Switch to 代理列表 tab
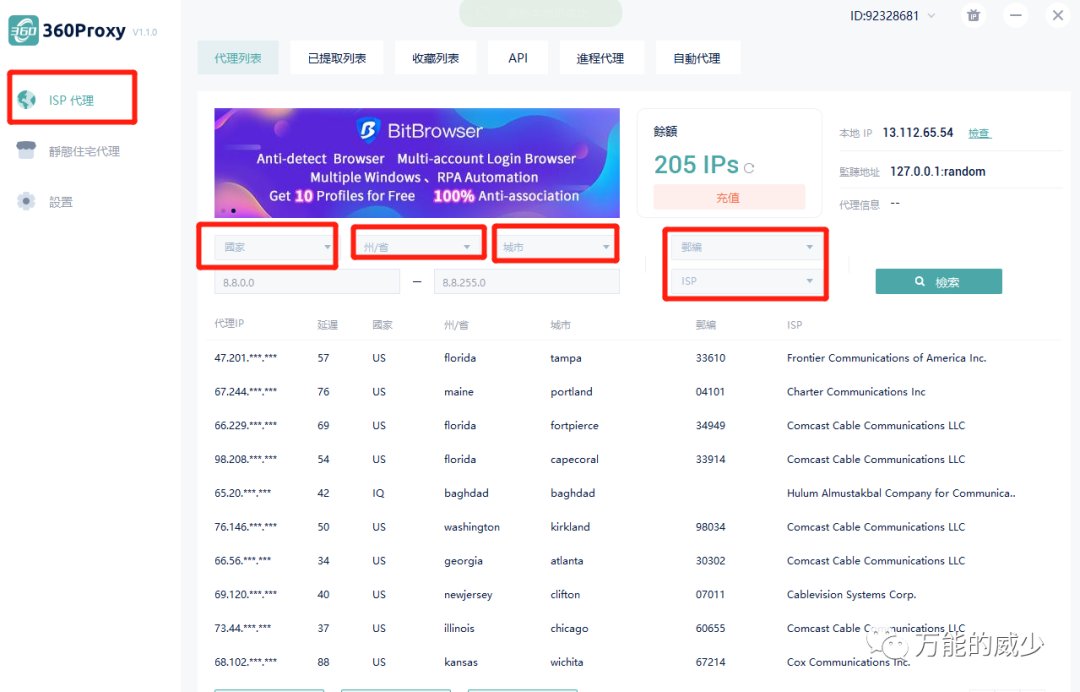This screenshot has width=1080, height=692. point(238,58)
